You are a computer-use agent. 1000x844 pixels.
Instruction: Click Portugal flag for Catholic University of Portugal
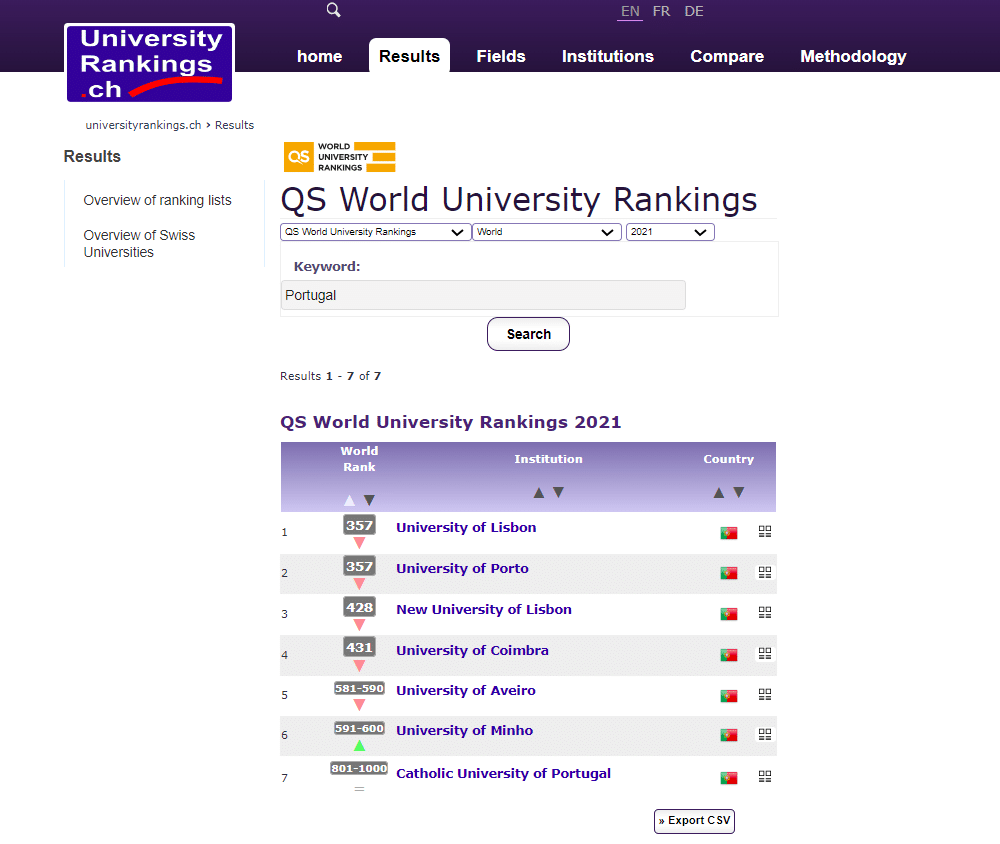coord(729,778)
